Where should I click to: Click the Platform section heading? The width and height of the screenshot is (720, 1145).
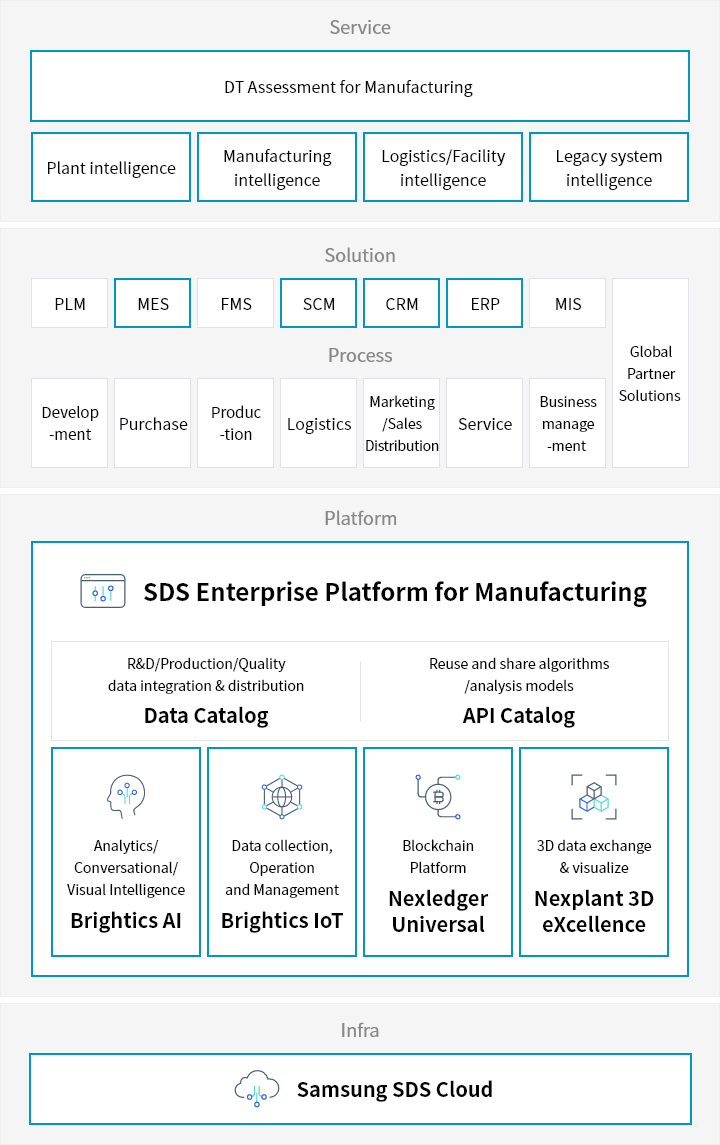360,518
